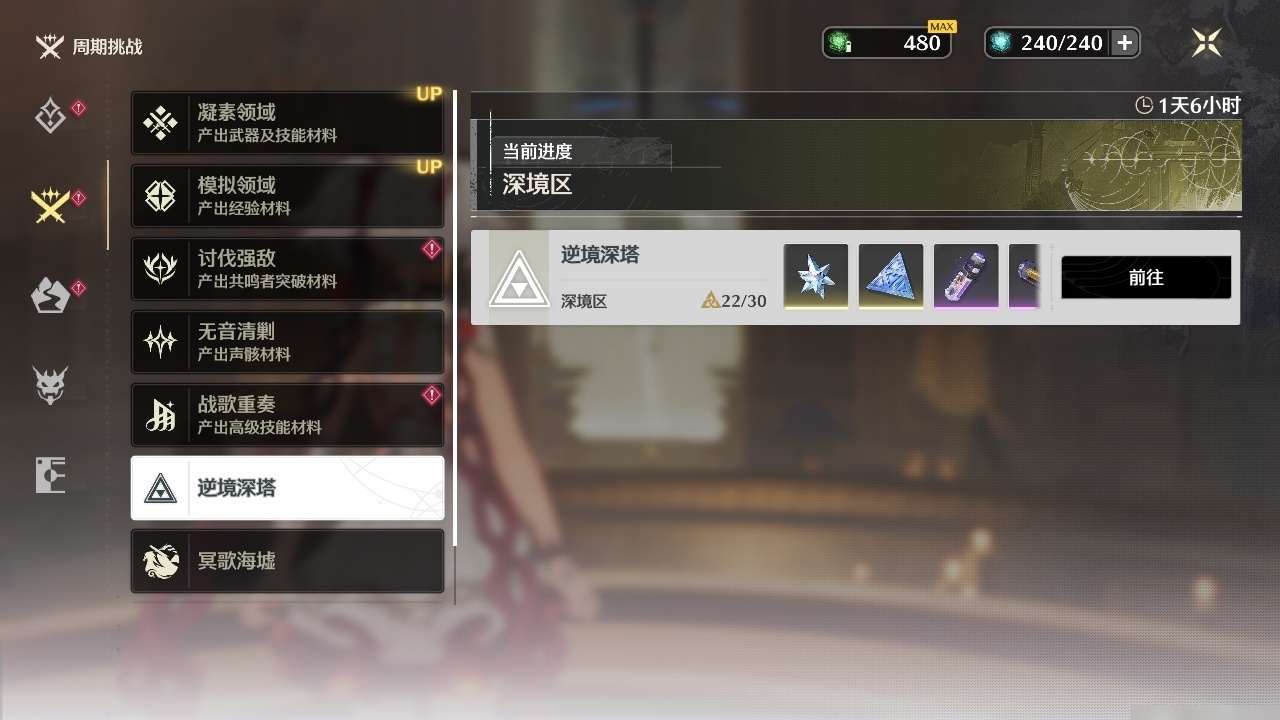Click the first diamond sidebar category icon

point(51,116)
